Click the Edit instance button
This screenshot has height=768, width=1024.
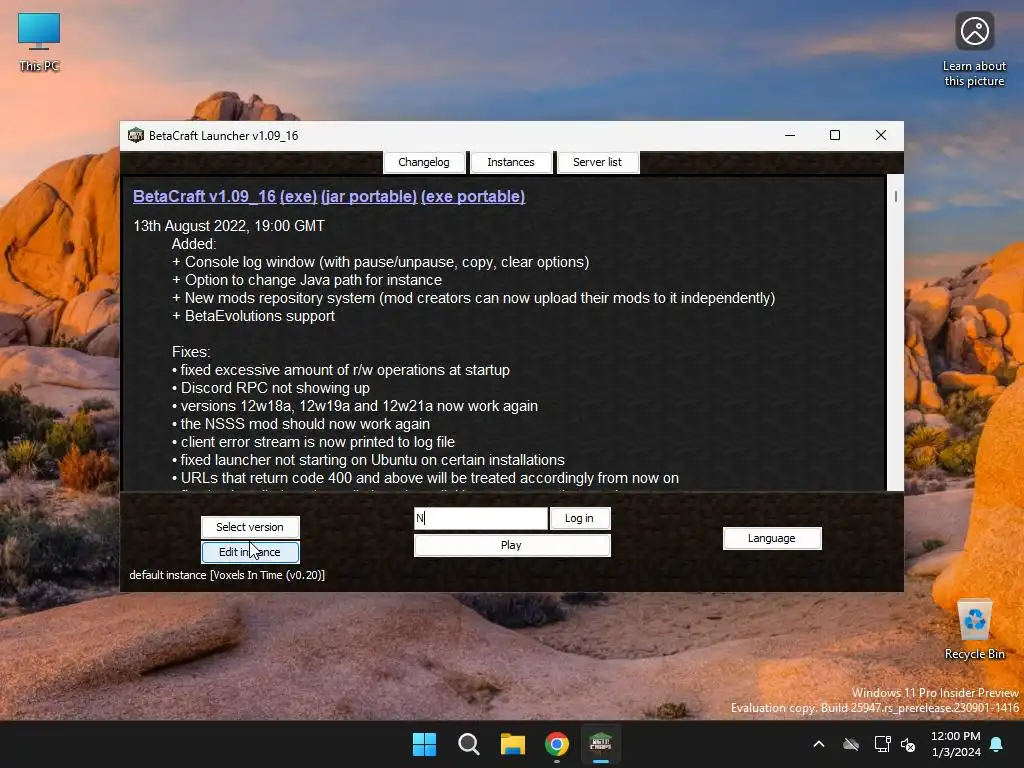click(250, 552)
